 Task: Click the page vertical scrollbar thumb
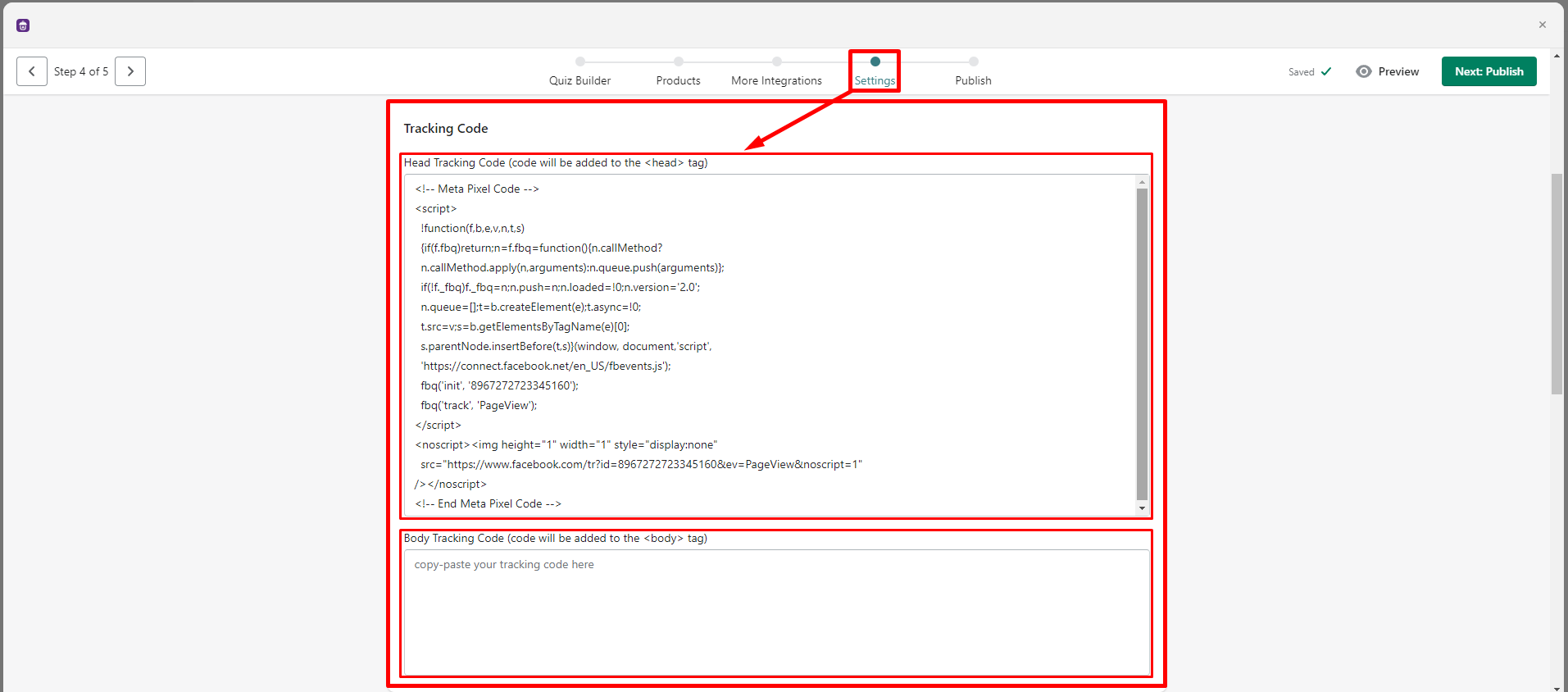[1557, 284]
